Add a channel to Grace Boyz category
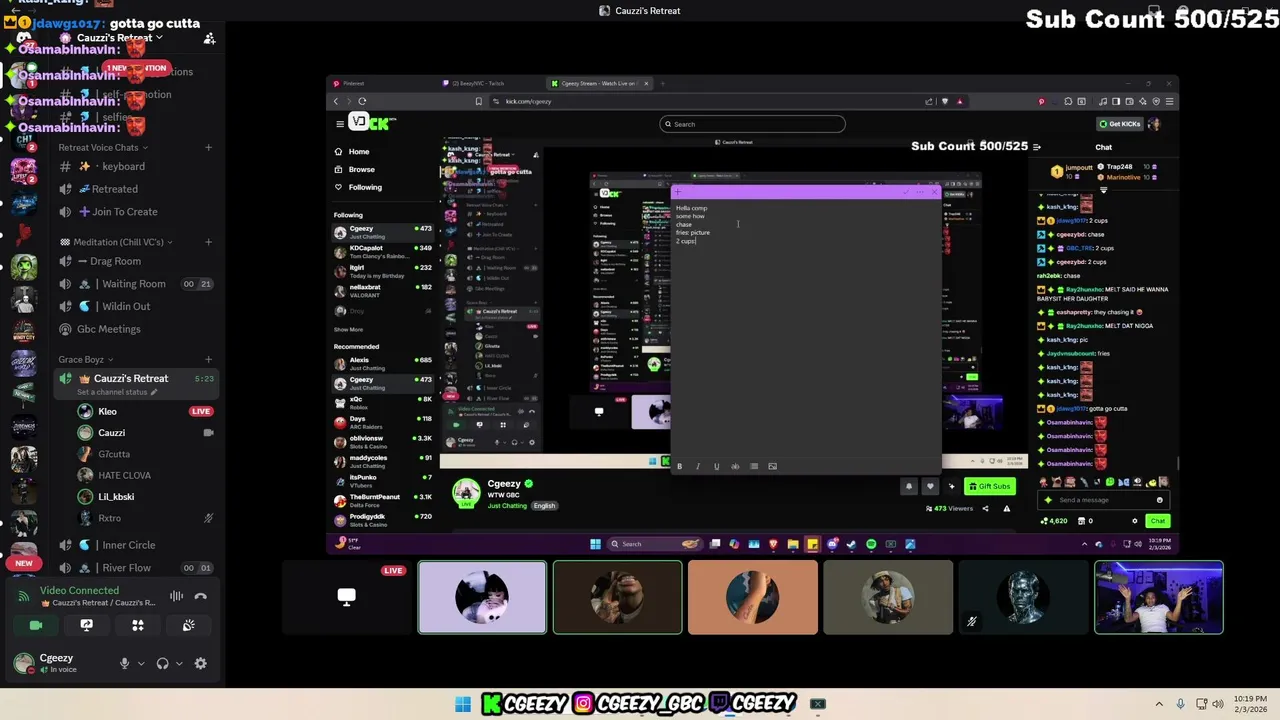This screenshot has height=720, width=1280. 208,360
